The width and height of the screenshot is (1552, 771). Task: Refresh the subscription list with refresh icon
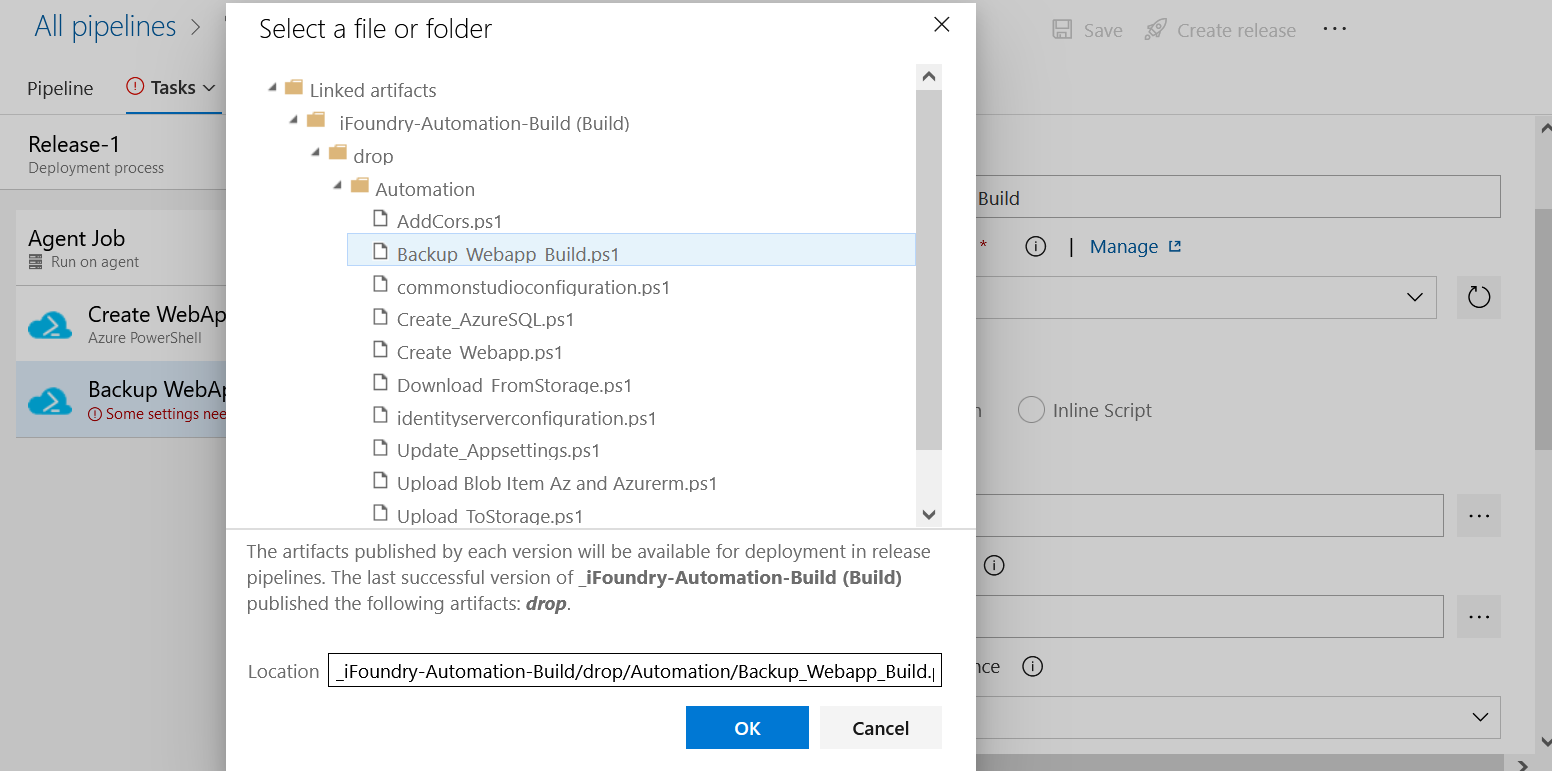(x=1479, y=297)
